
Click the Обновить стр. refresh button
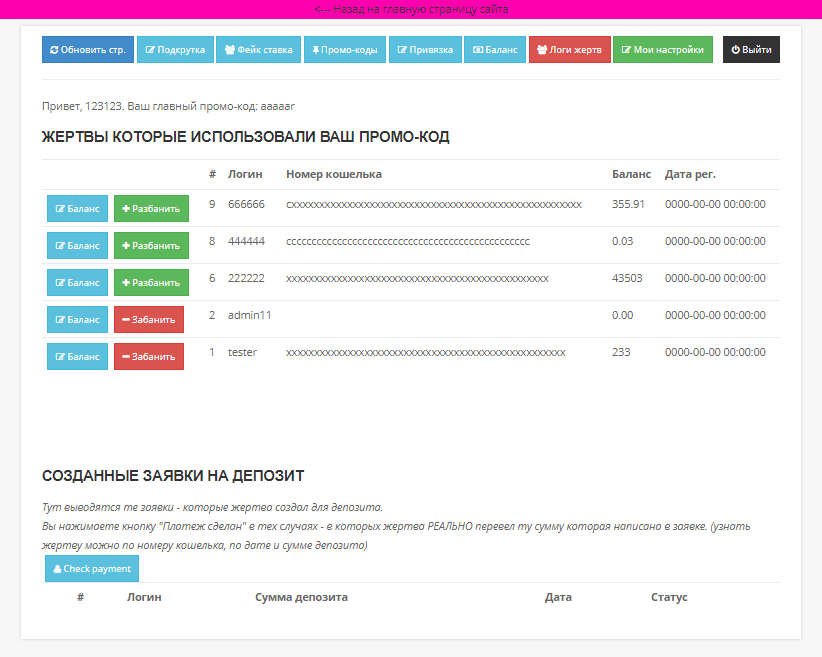(x=87, y=50)
